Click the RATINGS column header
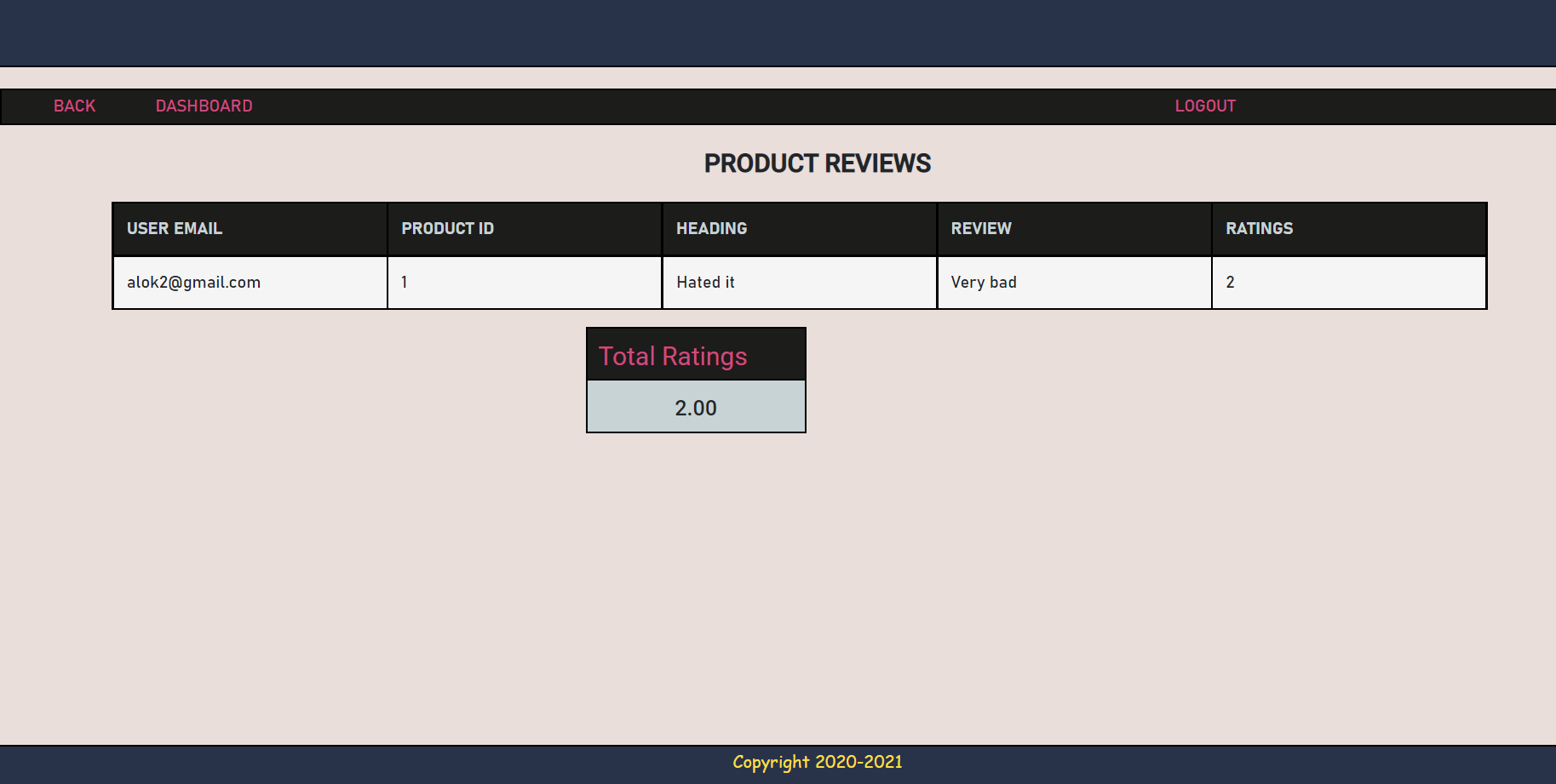The width and height of the screenshot is (1556, 784). (x=1349, y=229)
